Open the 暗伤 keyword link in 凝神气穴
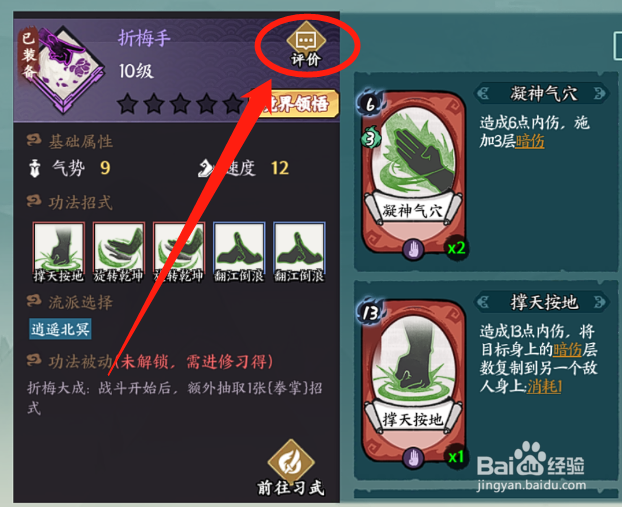622x507 pixels. point(530,141)
